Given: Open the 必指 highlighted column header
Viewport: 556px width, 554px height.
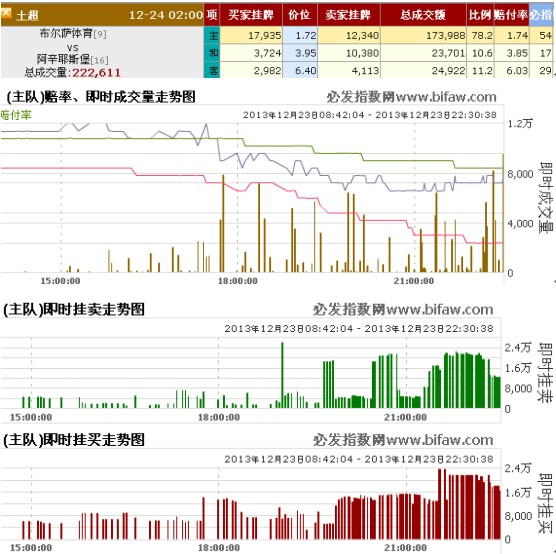Looking at the screenshot, I should tap(543, 15).
